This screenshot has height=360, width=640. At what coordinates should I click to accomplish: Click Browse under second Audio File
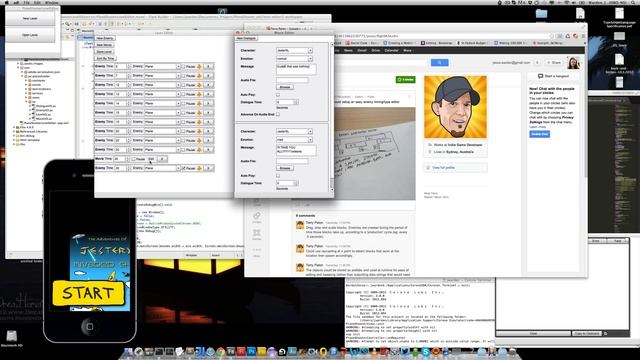pyautogui.click(x=285, y=168)
